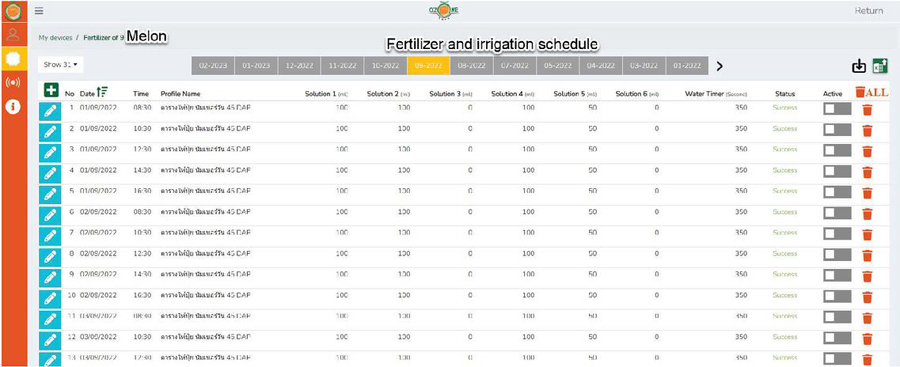Edit row 8 with the pencil icon

pos(50,256)
